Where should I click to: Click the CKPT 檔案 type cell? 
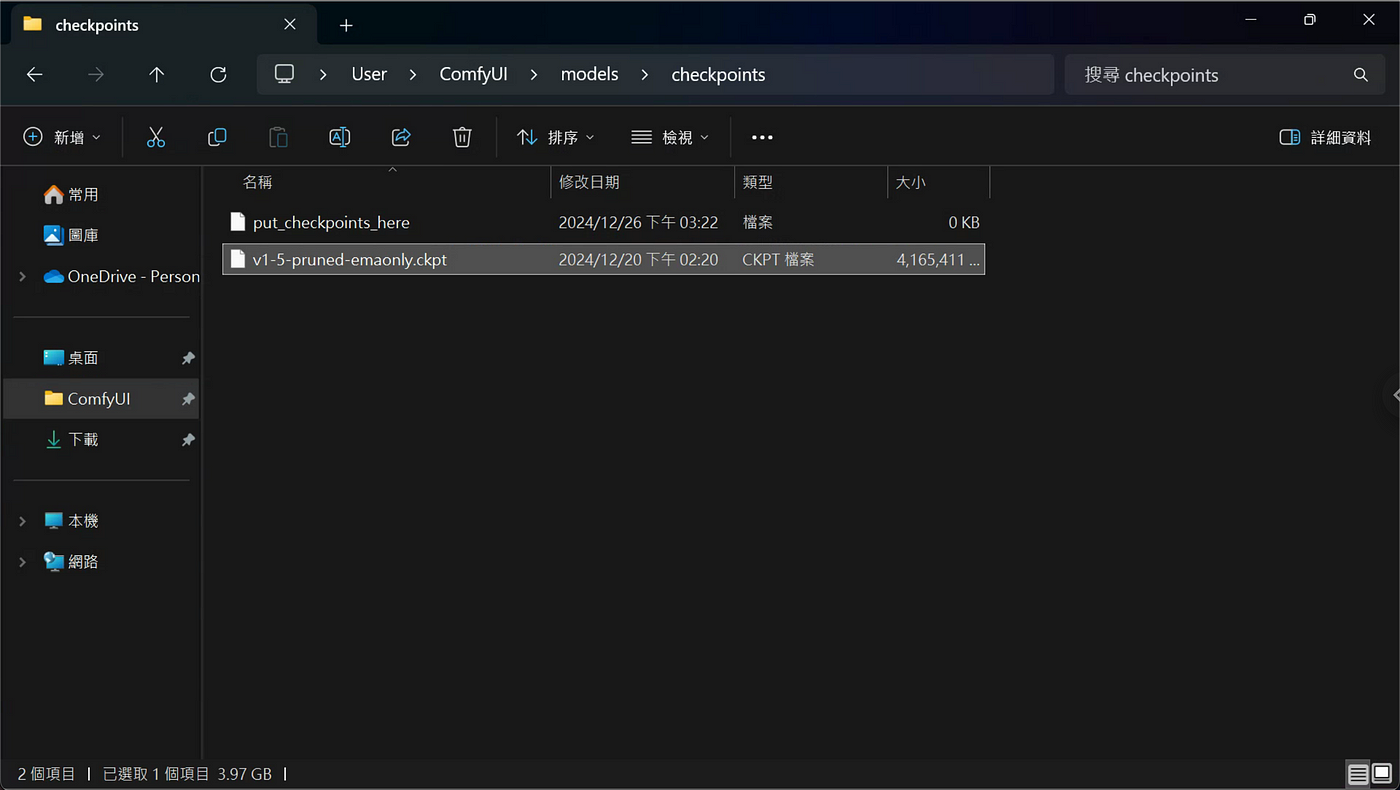778,259
